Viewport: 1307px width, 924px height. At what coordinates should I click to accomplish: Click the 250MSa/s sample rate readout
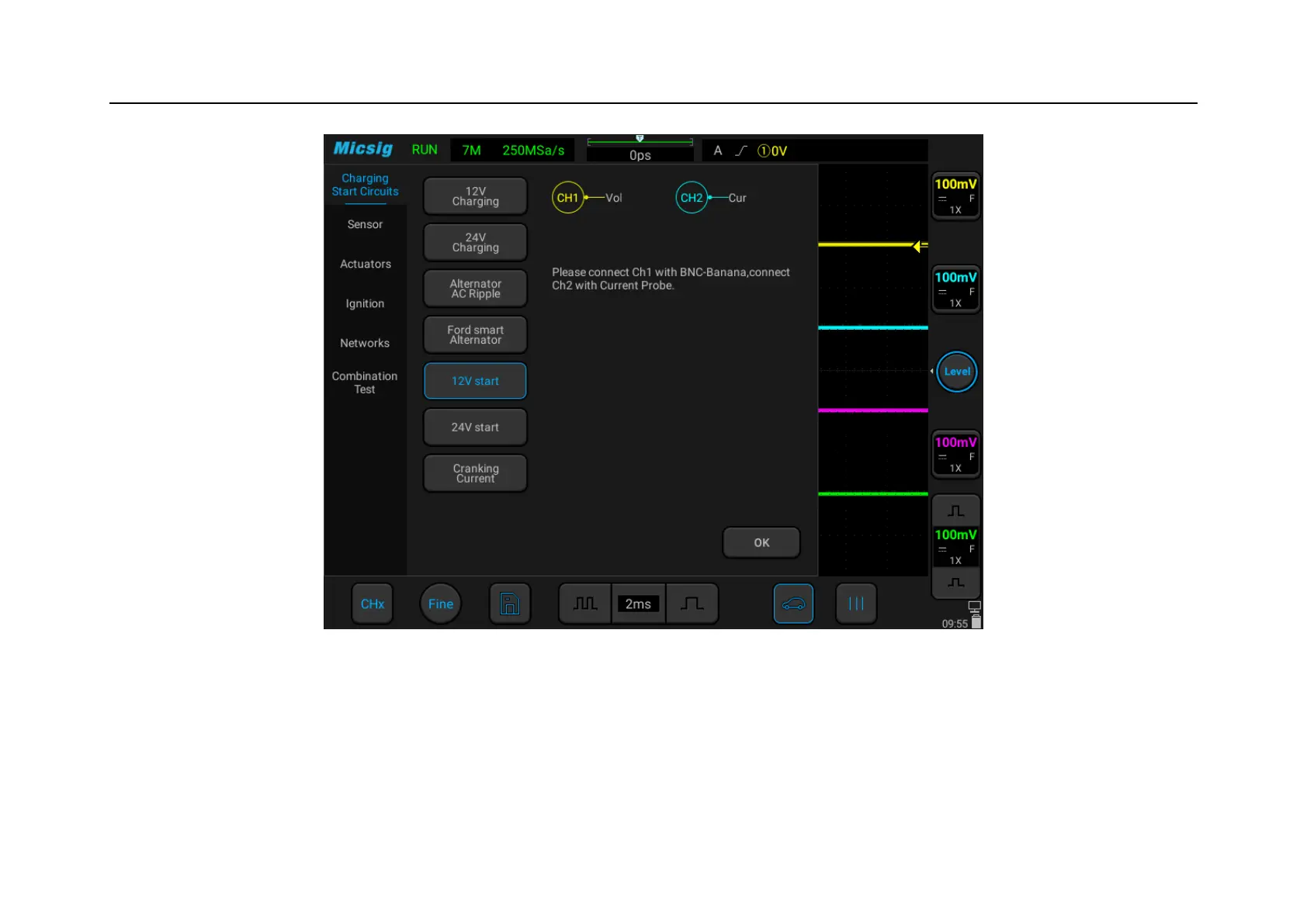[x=533, y=151]
